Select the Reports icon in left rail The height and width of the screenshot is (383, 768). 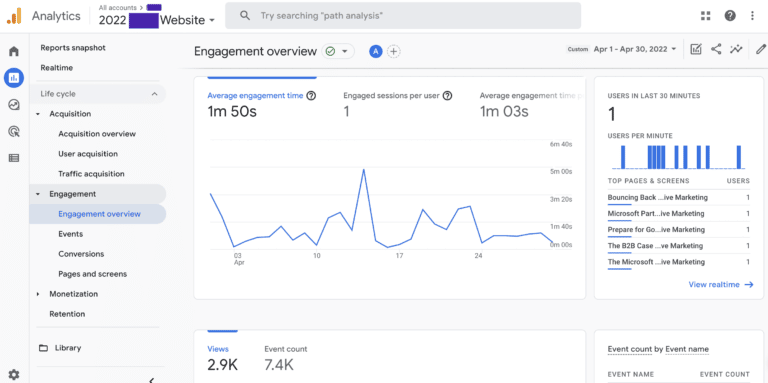pos(14,77)
